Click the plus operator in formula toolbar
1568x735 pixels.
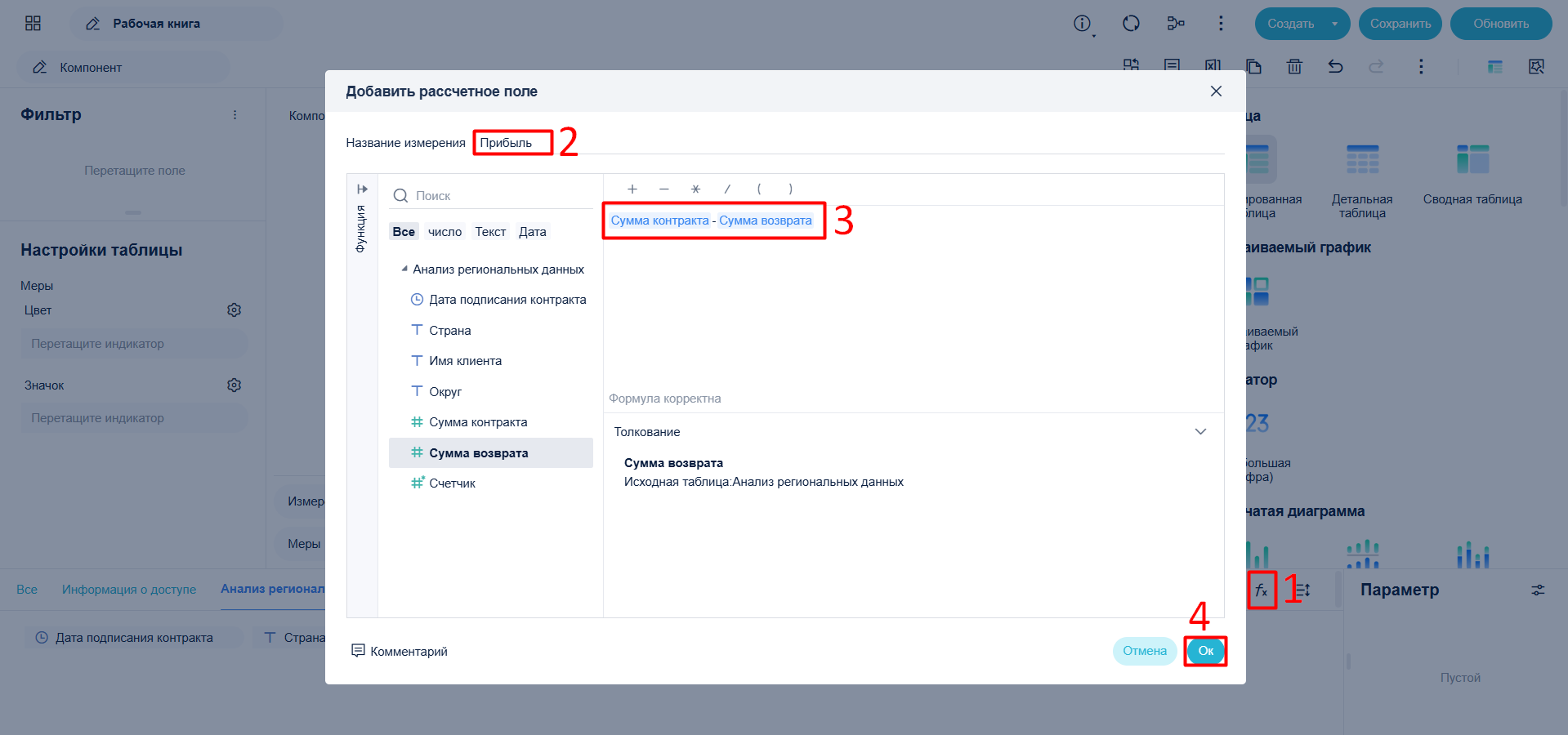tap(632, 189)
